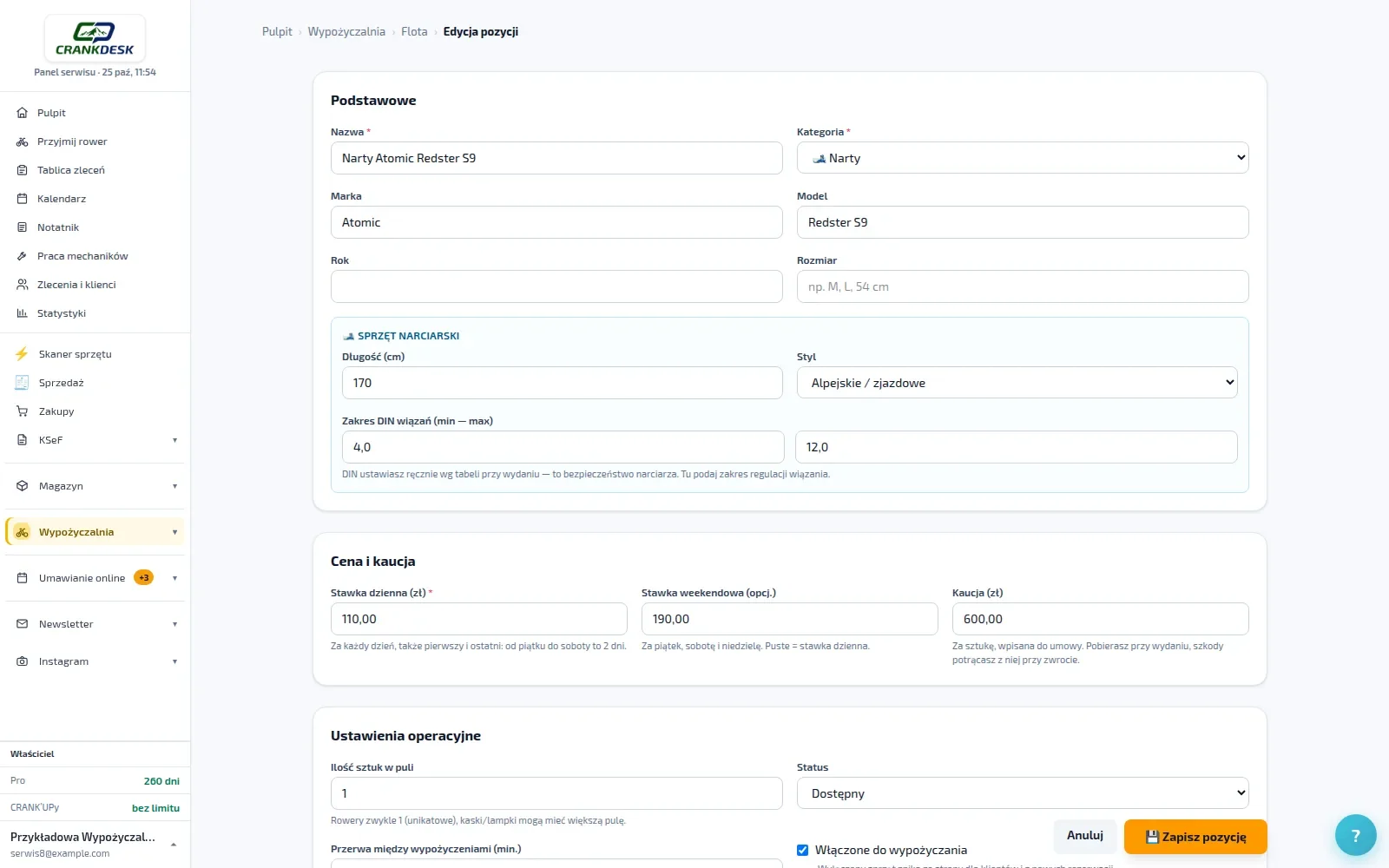Open the Pulpit home icon

[x=23, y=113]
